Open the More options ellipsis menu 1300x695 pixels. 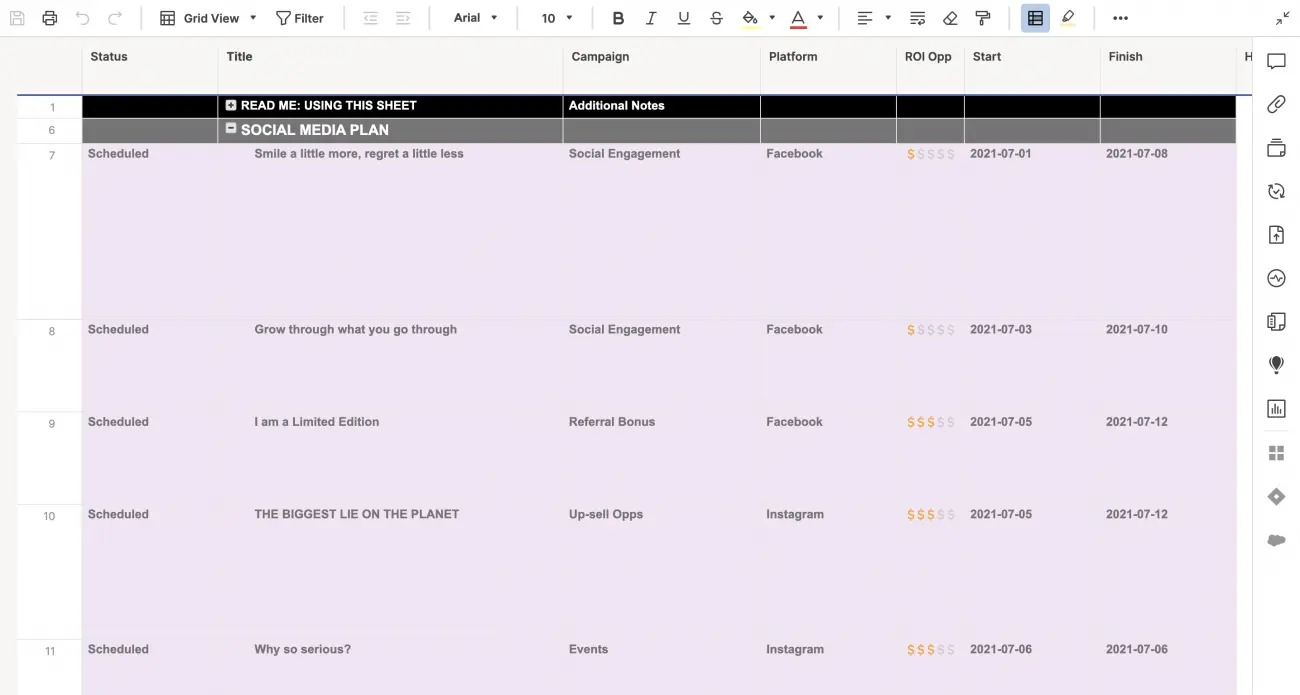[x=1120, y=17]
